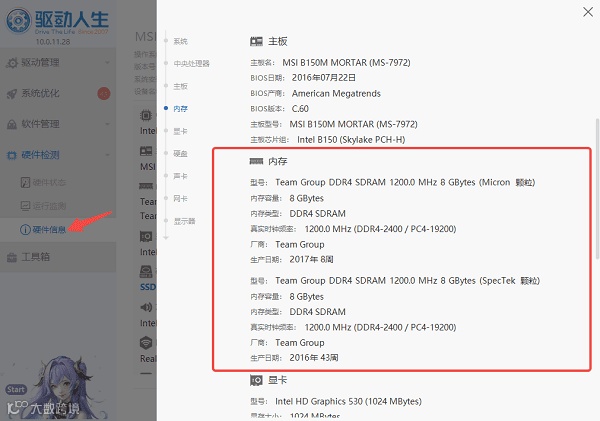This screenshot has height=421, width=600.
Task: Jump to 主板 section in navigation
Action: click(x=180, y=86)
